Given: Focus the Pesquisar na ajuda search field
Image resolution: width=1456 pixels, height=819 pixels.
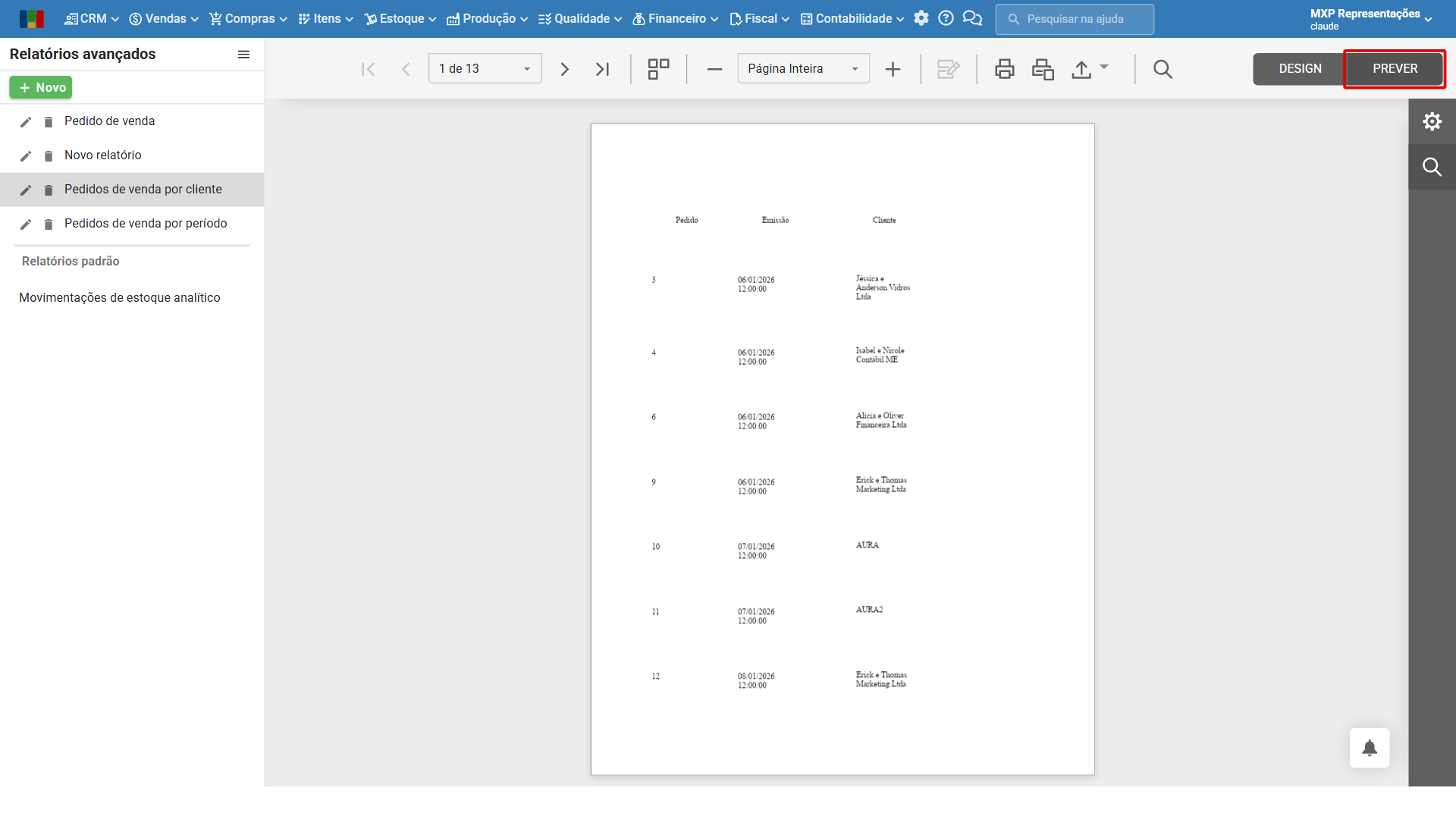Looking at the screenshot, I should 1075,19.
